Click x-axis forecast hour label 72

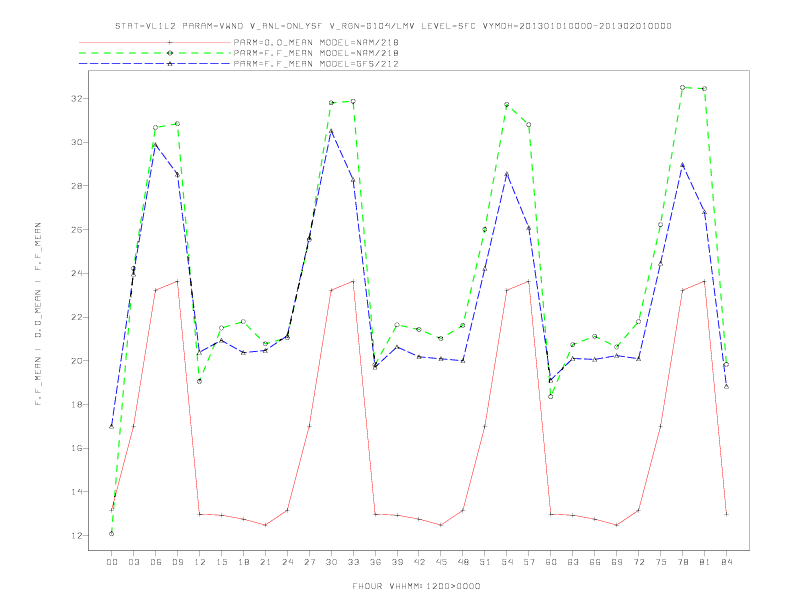638,562
